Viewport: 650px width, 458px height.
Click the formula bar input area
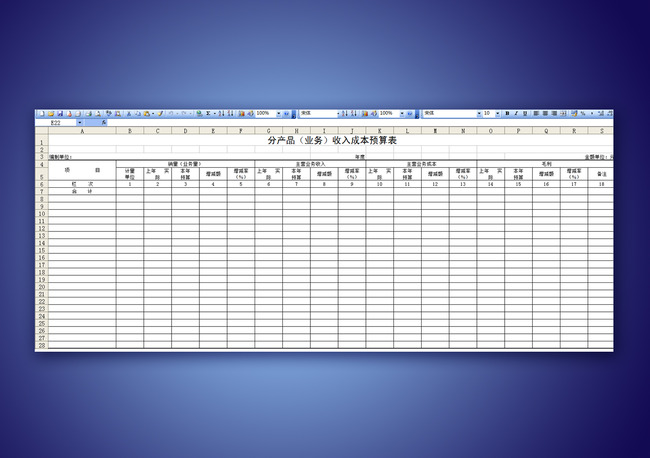pyautogui.click(x=360, y=123)
